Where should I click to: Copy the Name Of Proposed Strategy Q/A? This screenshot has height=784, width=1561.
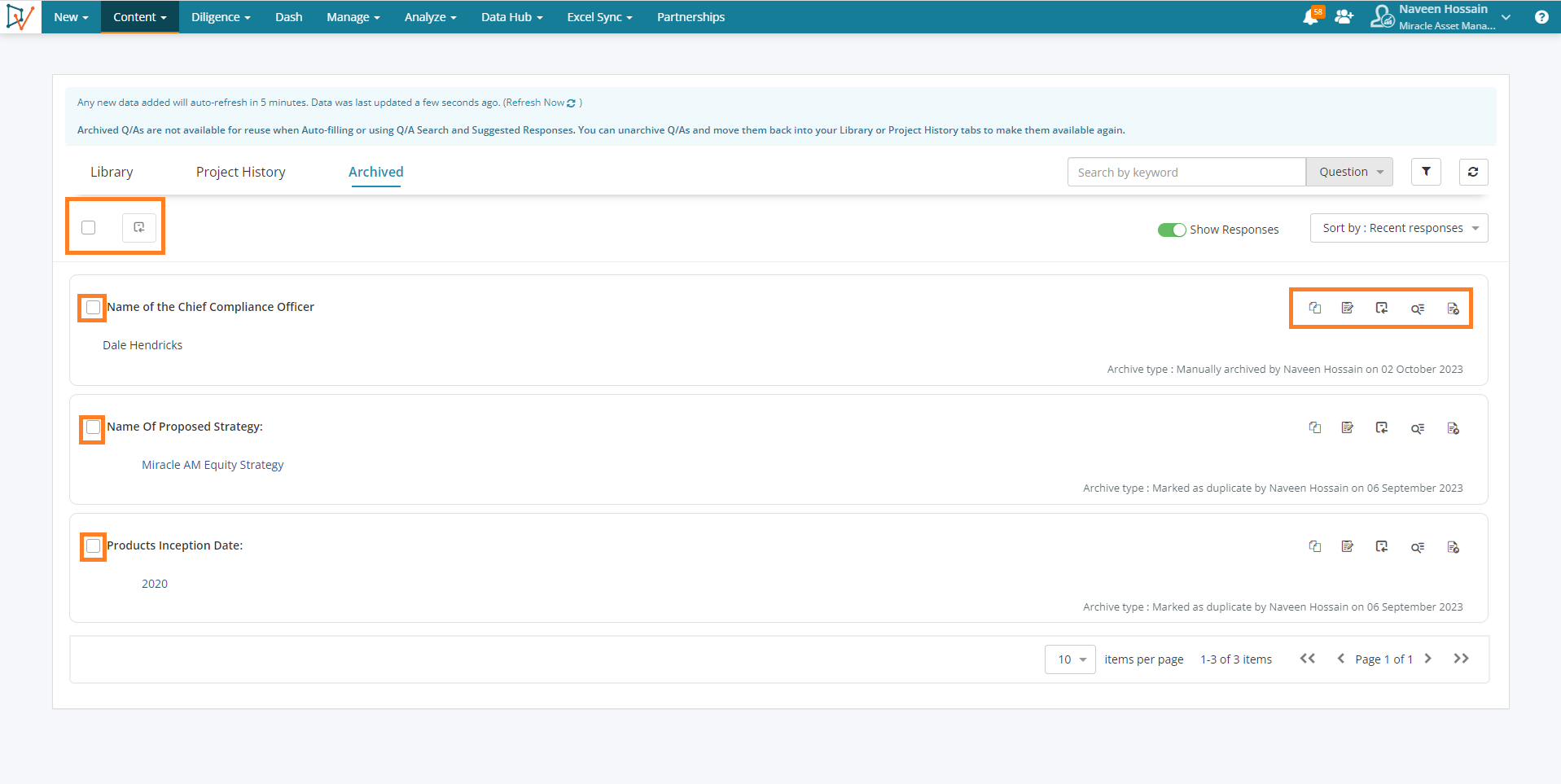point(1314,427)
